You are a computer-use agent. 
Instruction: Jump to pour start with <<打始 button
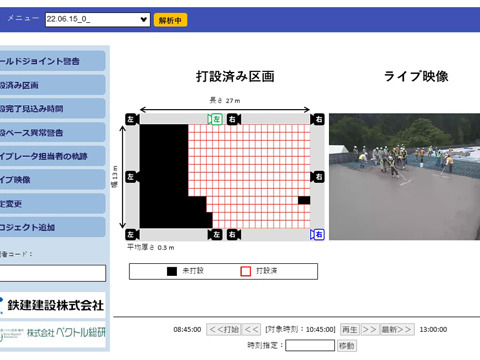[x=224, y=329]
